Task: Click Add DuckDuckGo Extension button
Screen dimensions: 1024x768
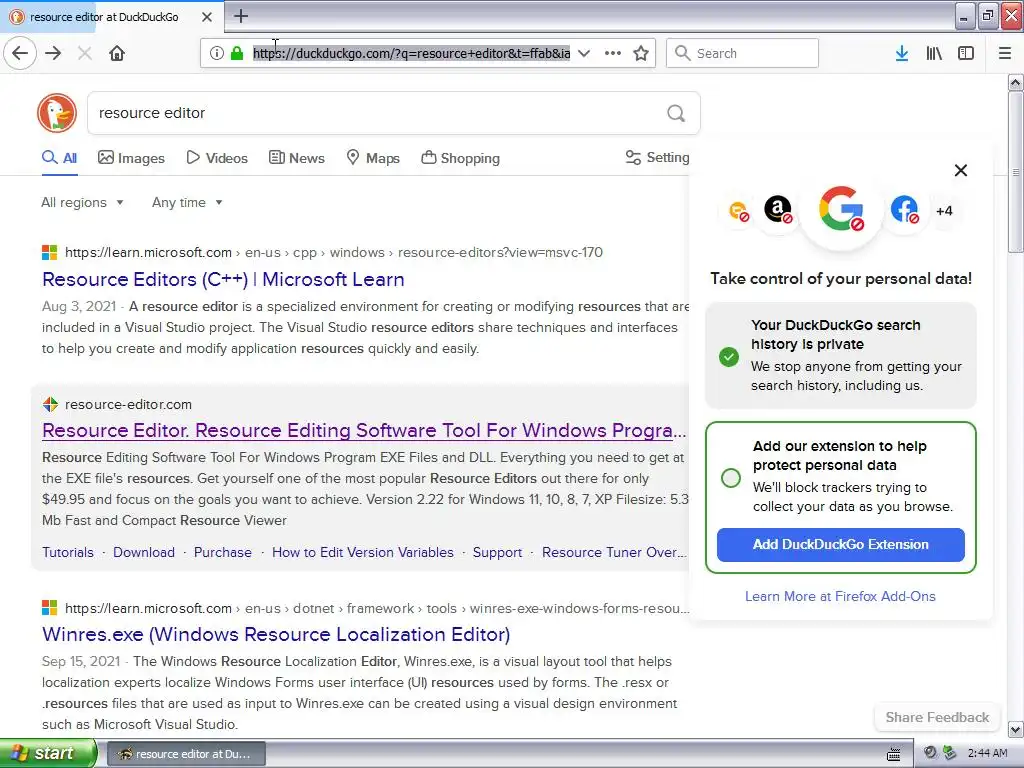Action: pos(840,545)
